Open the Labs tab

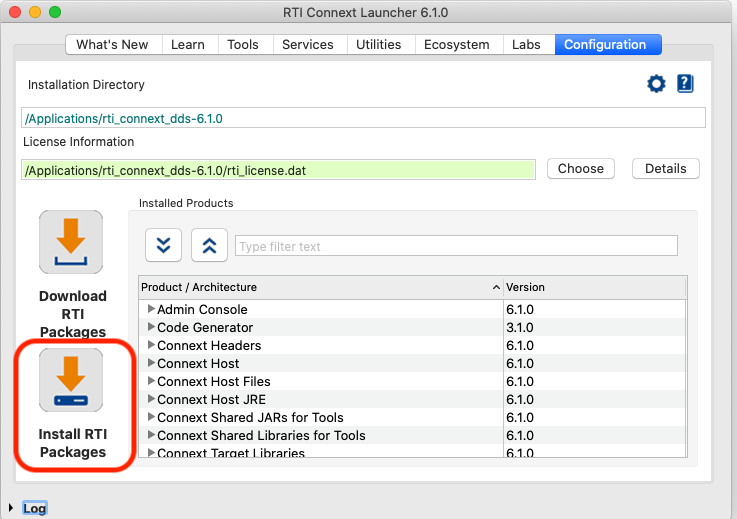526,45
